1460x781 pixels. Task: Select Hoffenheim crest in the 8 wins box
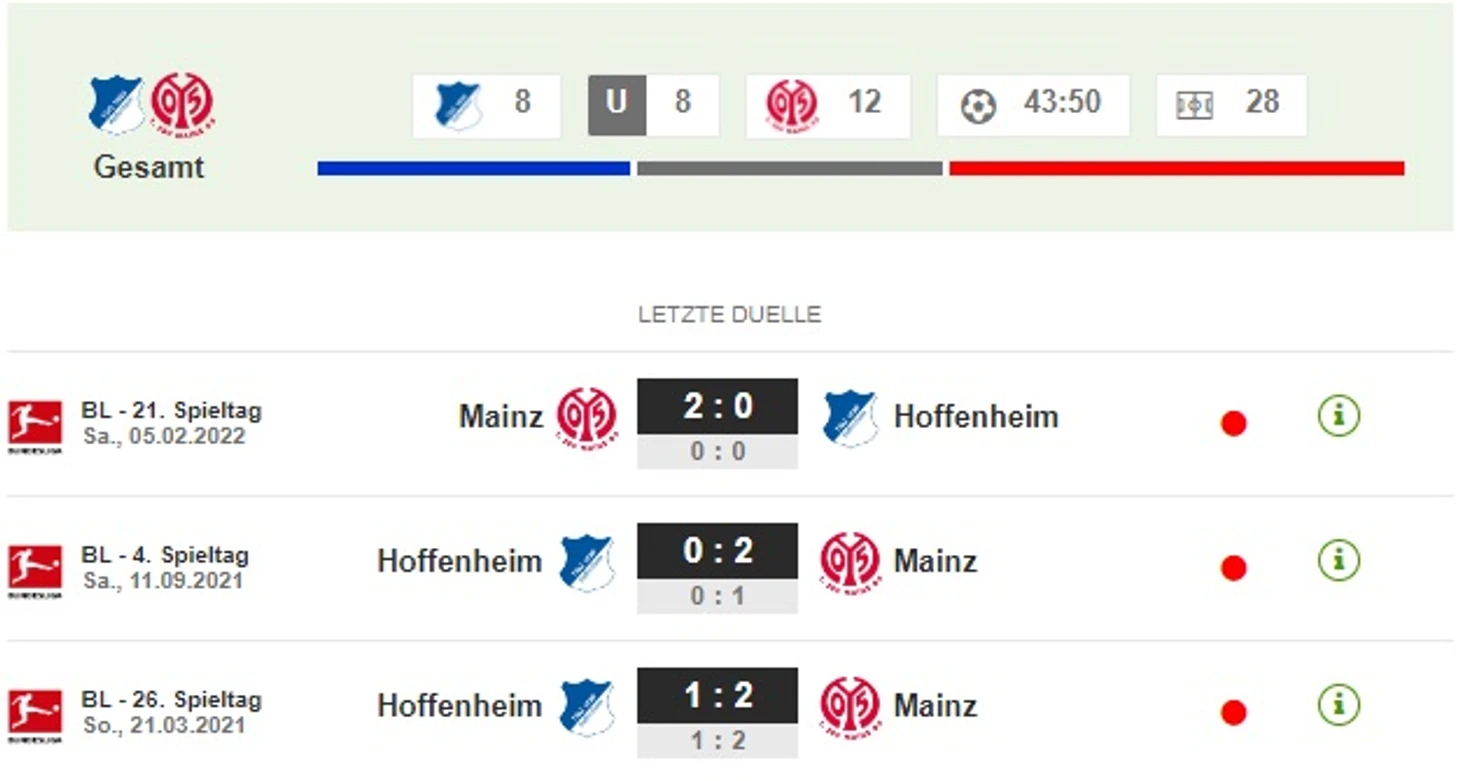pos(458,105)
